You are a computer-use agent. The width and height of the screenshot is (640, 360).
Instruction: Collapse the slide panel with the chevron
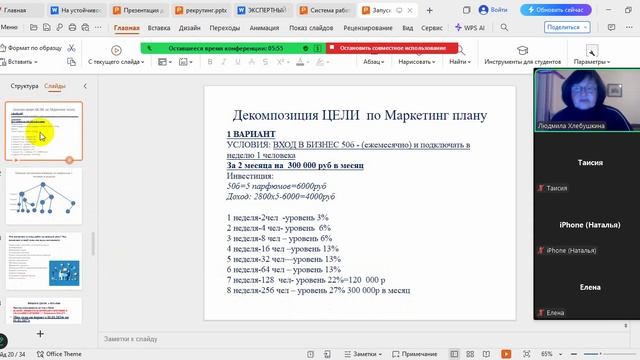pyautogui.click(x=85, y=86)
